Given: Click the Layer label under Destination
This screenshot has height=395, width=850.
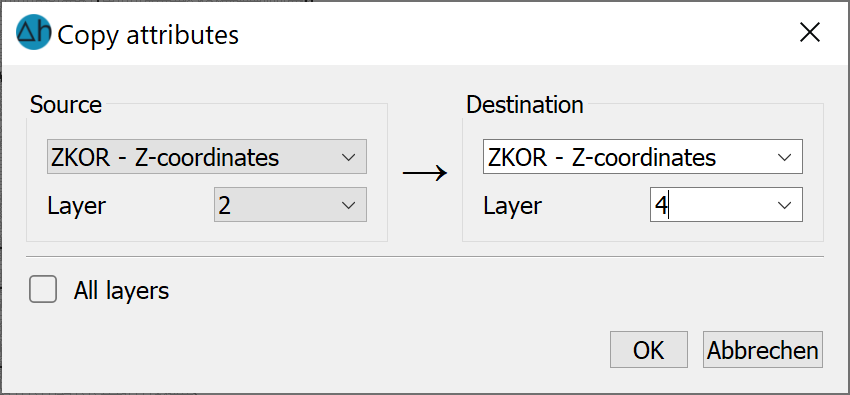Looking at the screenshot, I should coord(513,206).
